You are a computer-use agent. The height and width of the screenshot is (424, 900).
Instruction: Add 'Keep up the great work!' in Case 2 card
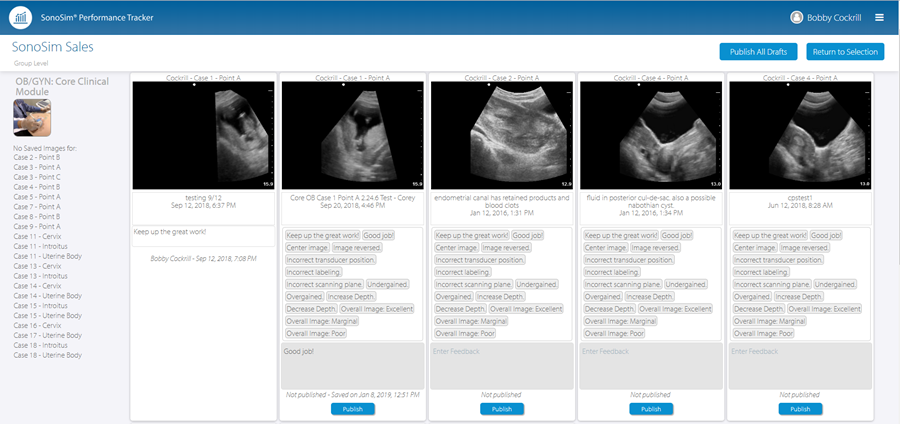[x=471, y=236]
